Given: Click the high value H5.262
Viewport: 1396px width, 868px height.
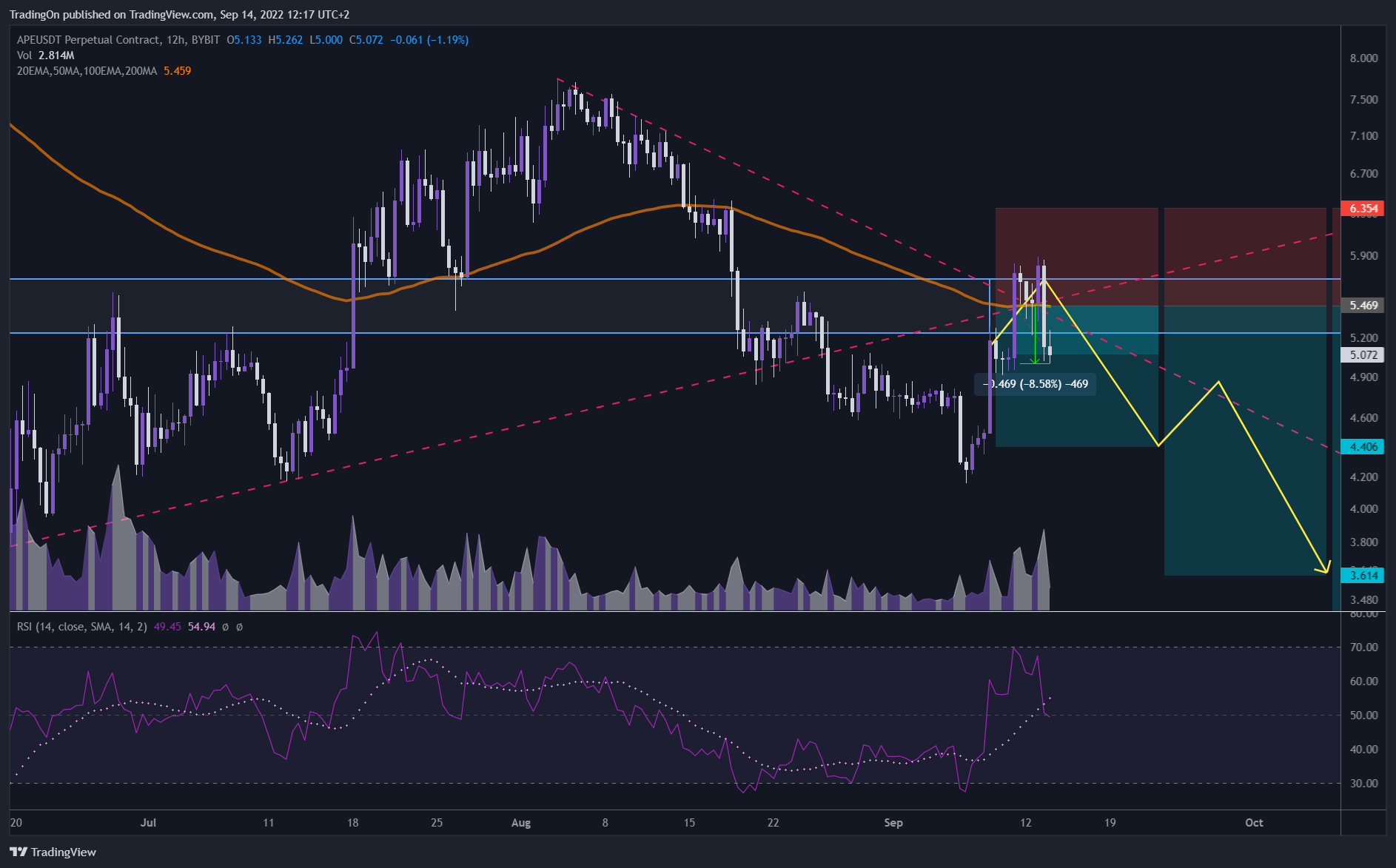Looking at the screenshot, I should tap(286, 40).
